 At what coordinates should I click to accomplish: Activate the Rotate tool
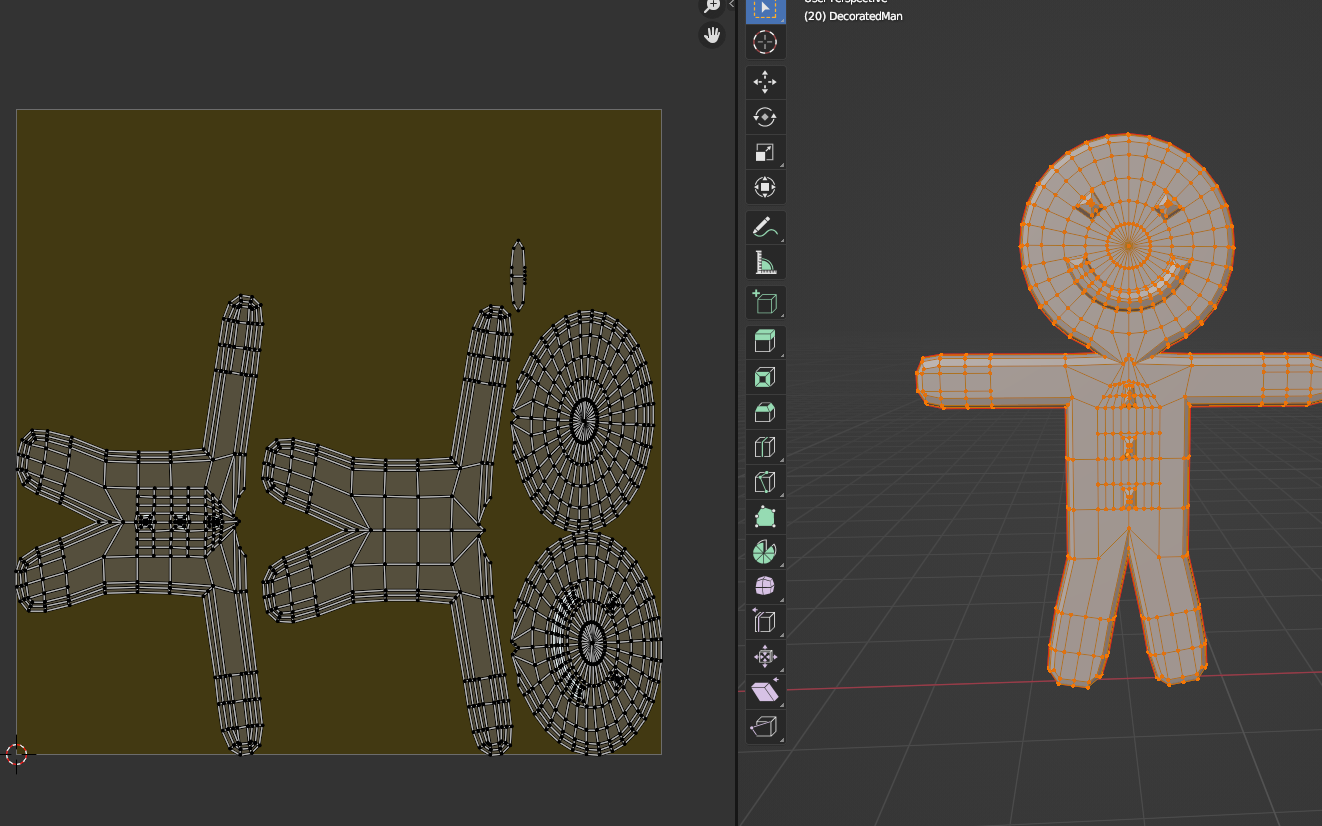click(765, 117)
